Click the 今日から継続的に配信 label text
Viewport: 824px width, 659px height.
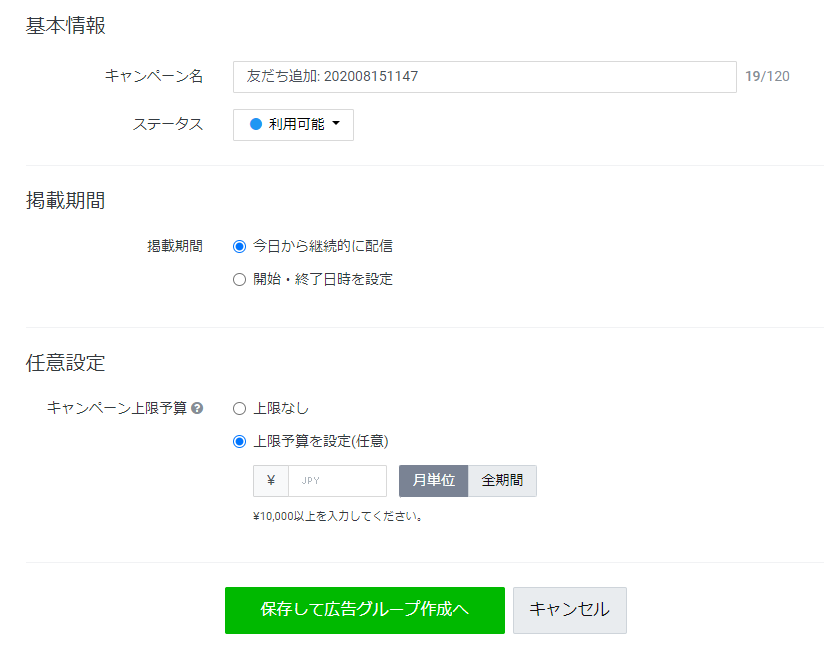(x=323, y=246)
